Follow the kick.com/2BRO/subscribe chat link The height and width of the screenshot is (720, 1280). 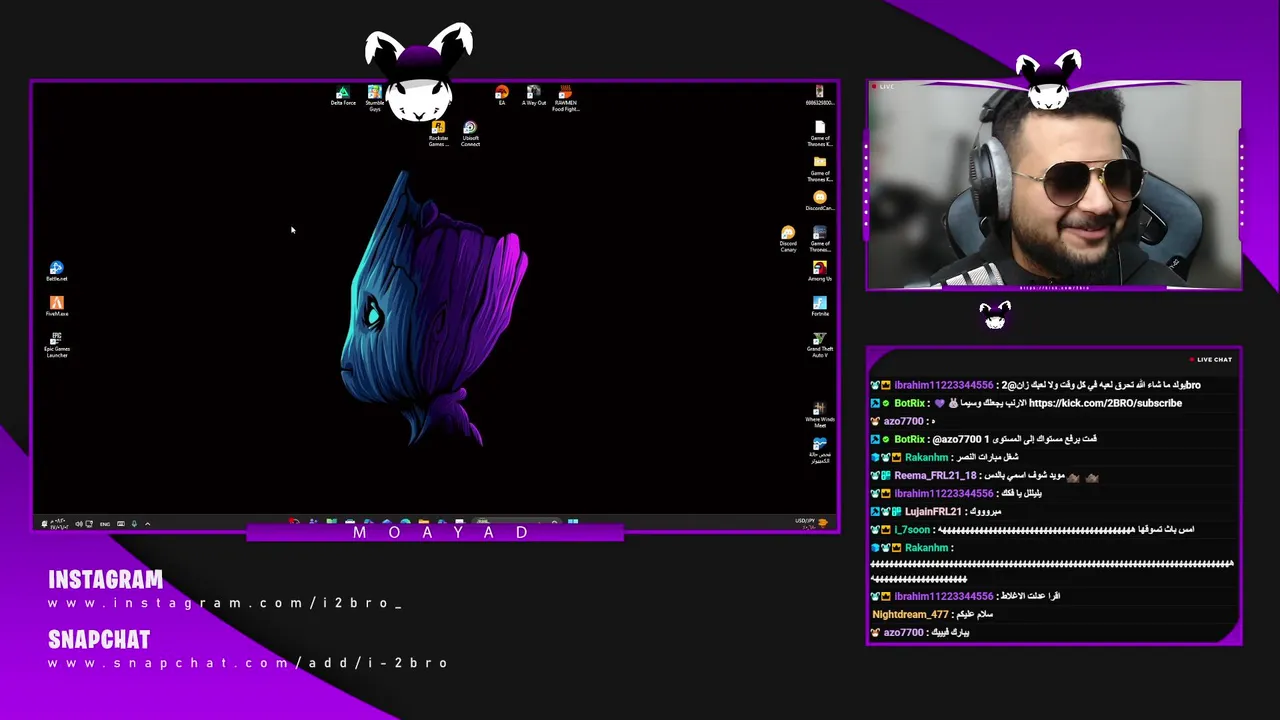coord(1105,403)
